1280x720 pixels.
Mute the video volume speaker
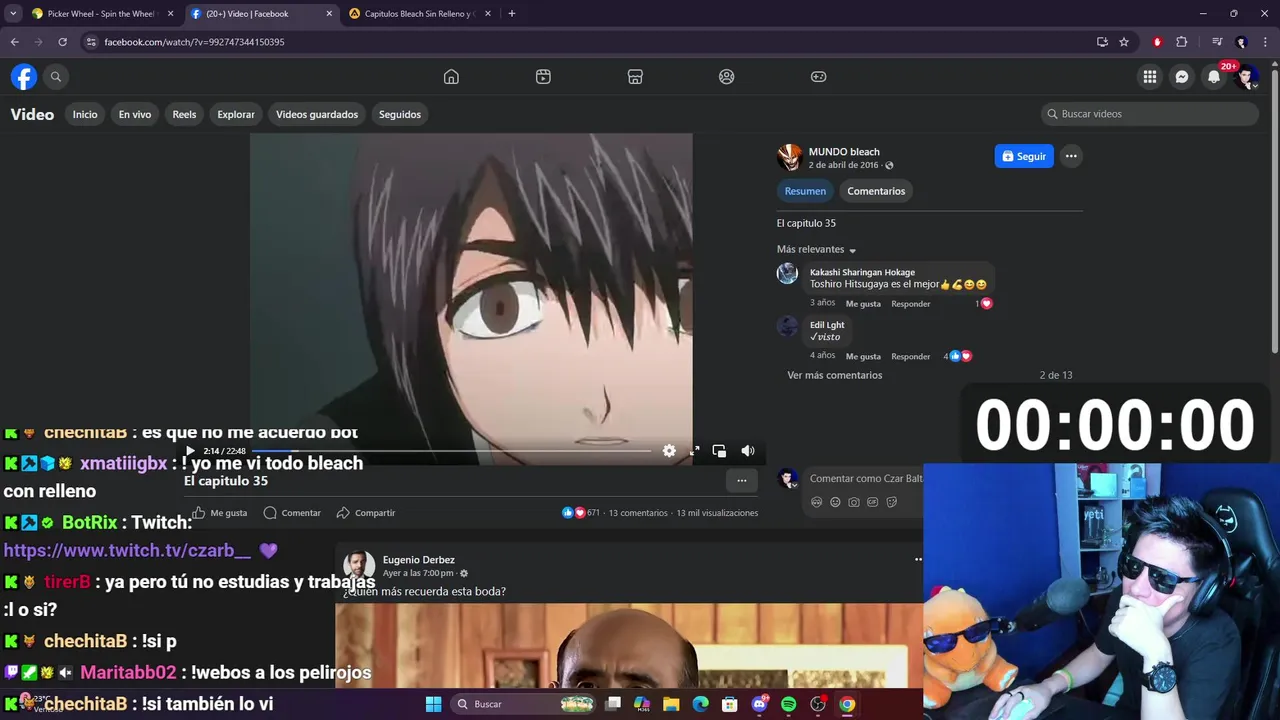click(747, 451)
